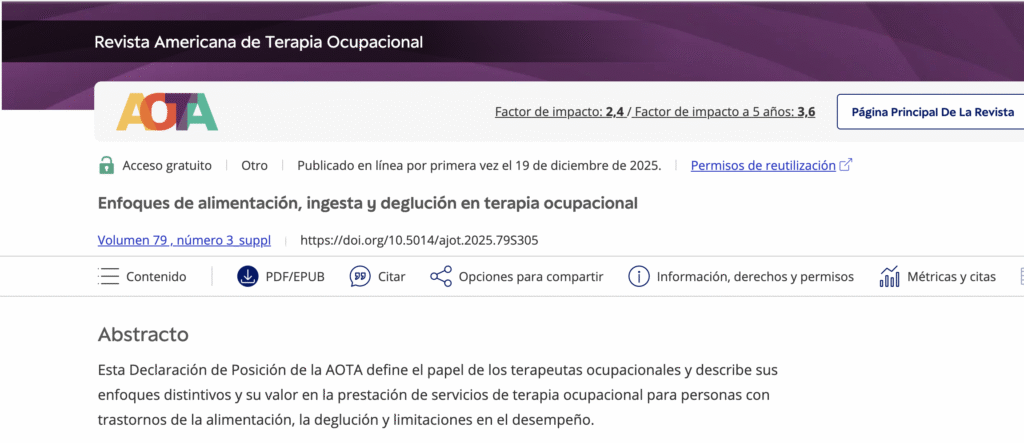Image resolution: width=1024 pixels, height=443 pixels.
Task: Click the DOI URL text
Action: click(x=419, y=240)
